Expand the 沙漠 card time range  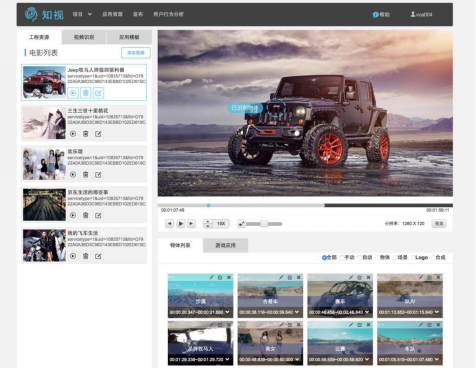pyautogui.click(x=227, y=312)
